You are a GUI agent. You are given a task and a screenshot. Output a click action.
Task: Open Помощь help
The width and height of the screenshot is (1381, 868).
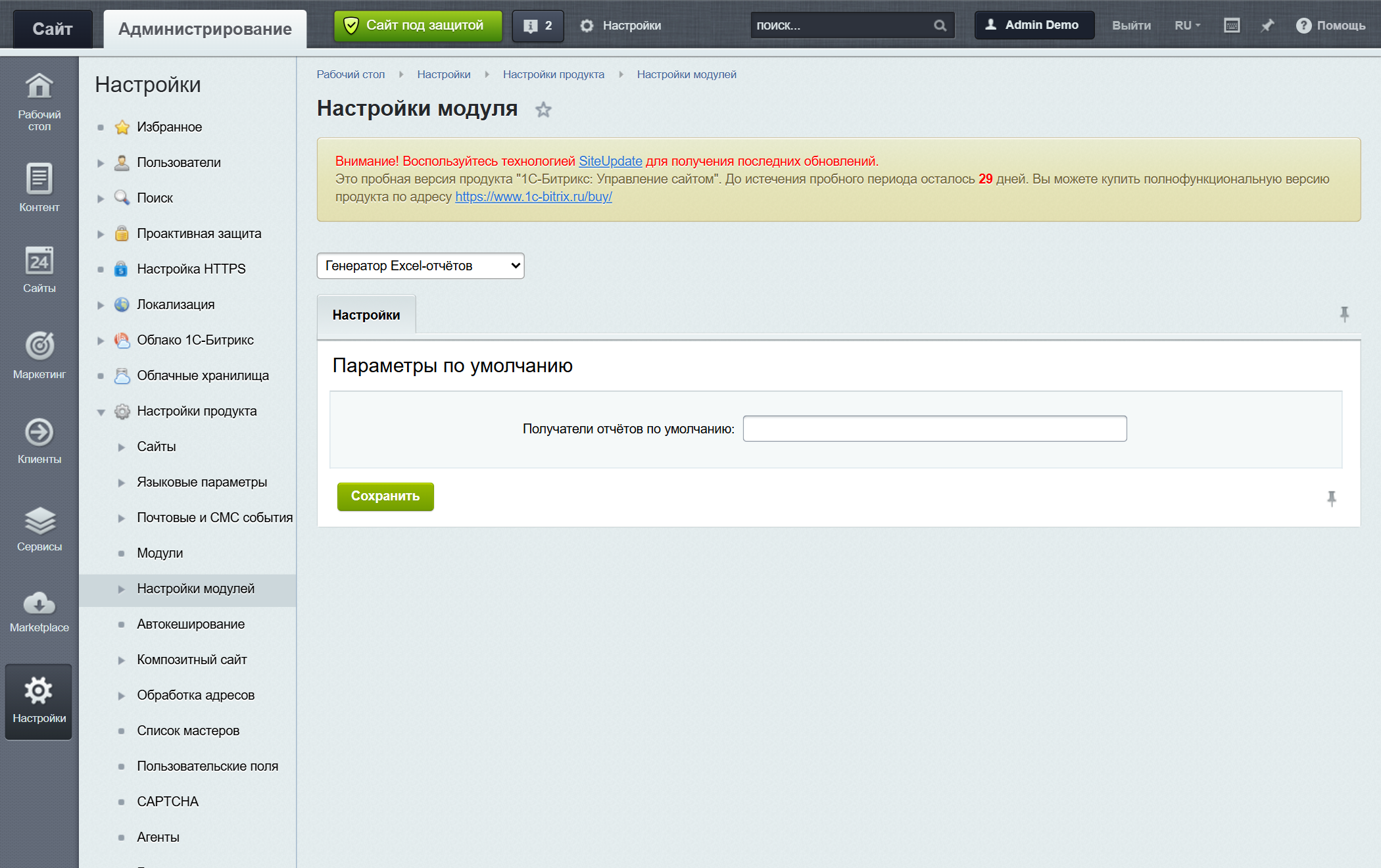click(1330, 26)
